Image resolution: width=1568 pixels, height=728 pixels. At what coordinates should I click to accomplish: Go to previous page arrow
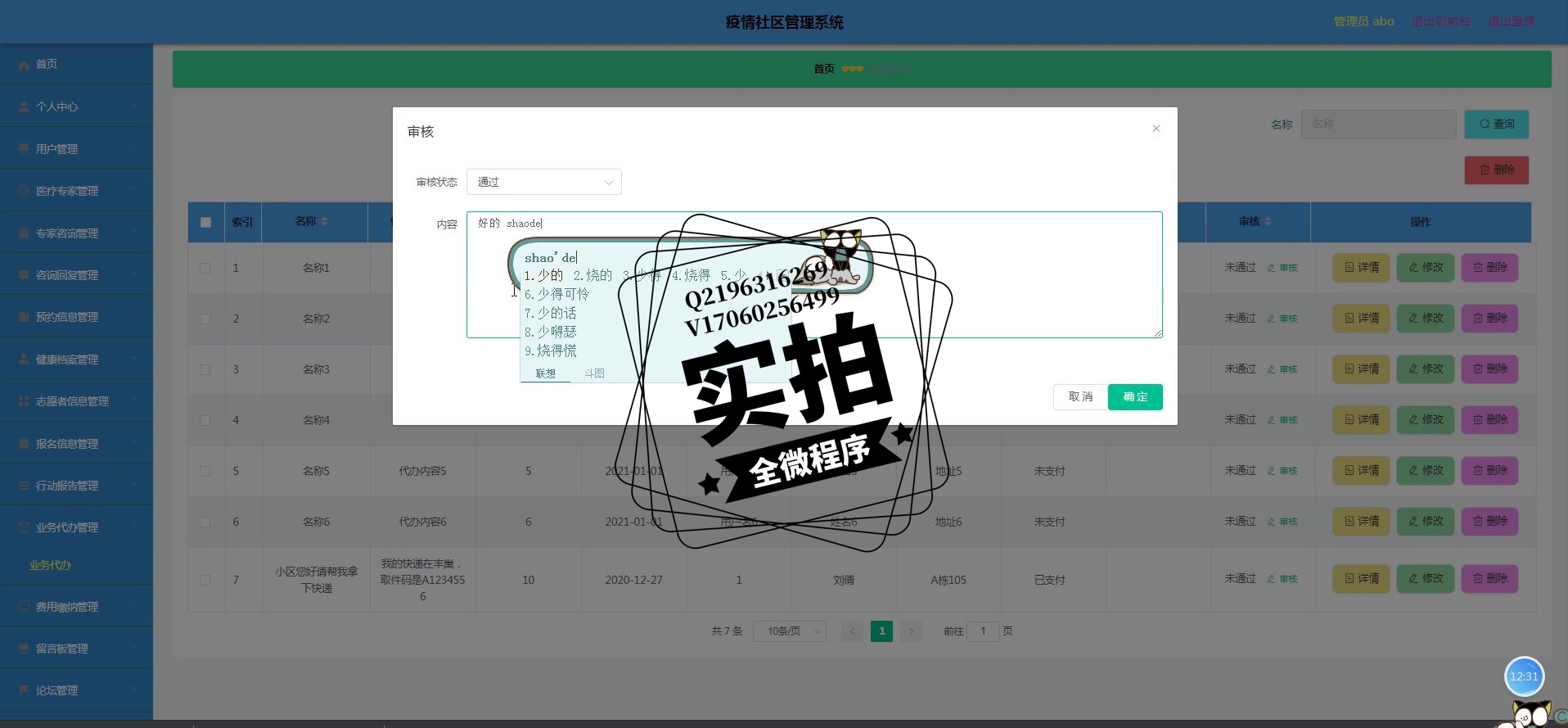[x=852, y=631]
